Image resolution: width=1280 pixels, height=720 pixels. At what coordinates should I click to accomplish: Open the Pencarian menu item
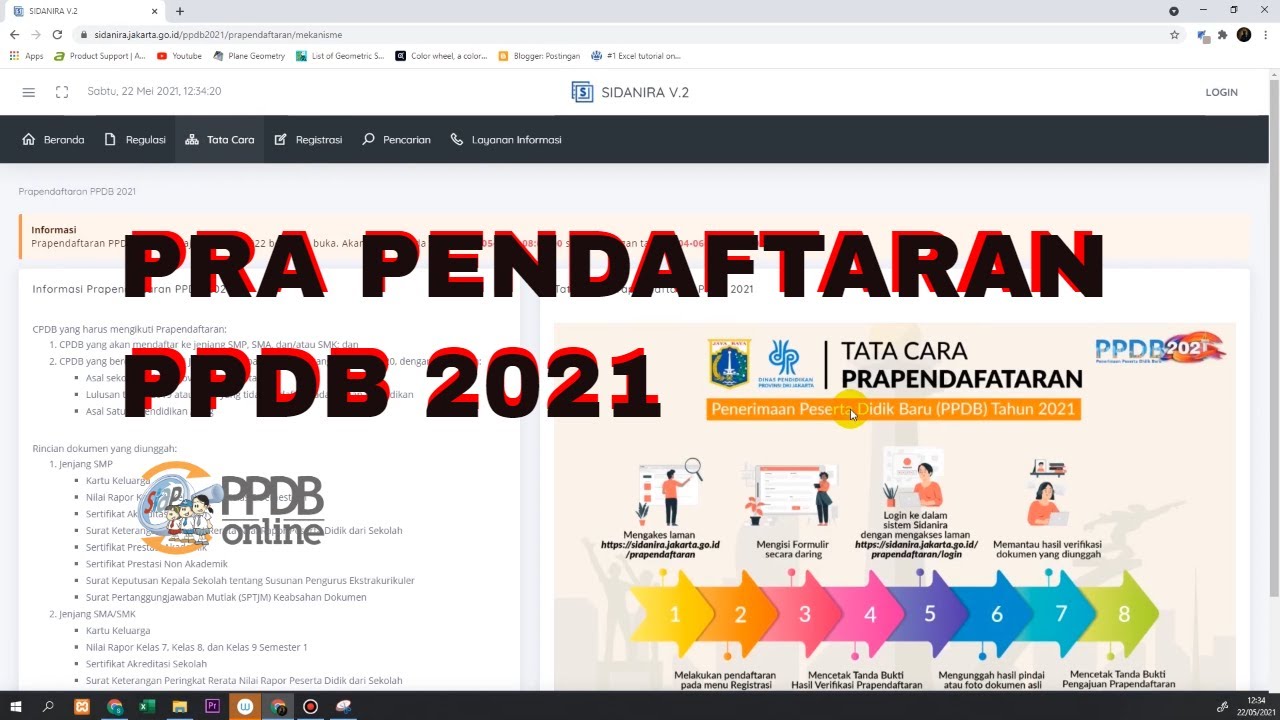coord(396,140)
